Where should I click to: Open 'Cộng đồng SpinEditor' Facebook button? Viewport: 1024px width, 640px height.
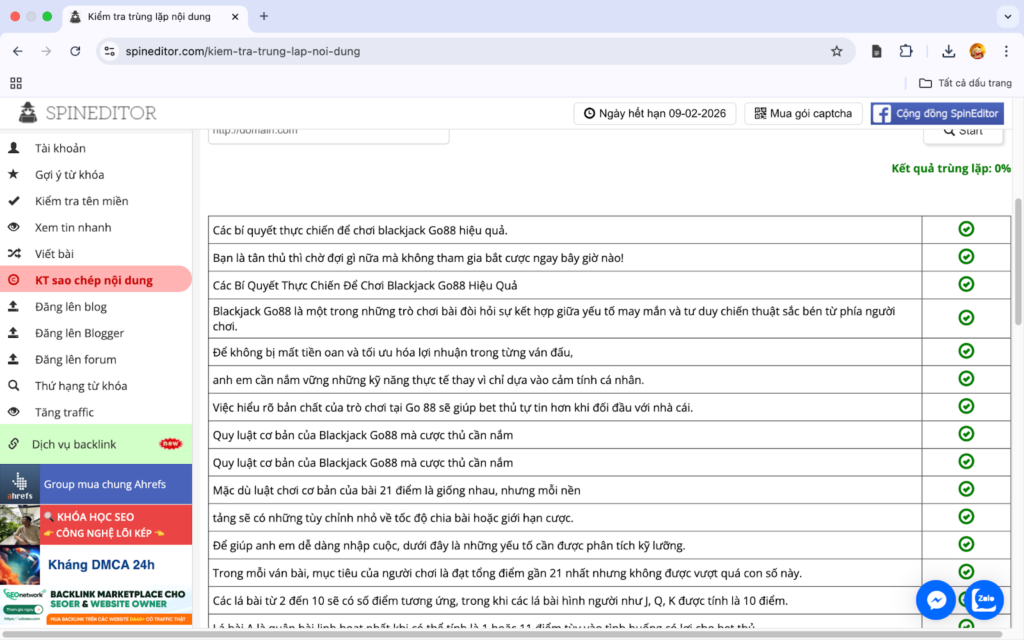(x=937, y=114)
